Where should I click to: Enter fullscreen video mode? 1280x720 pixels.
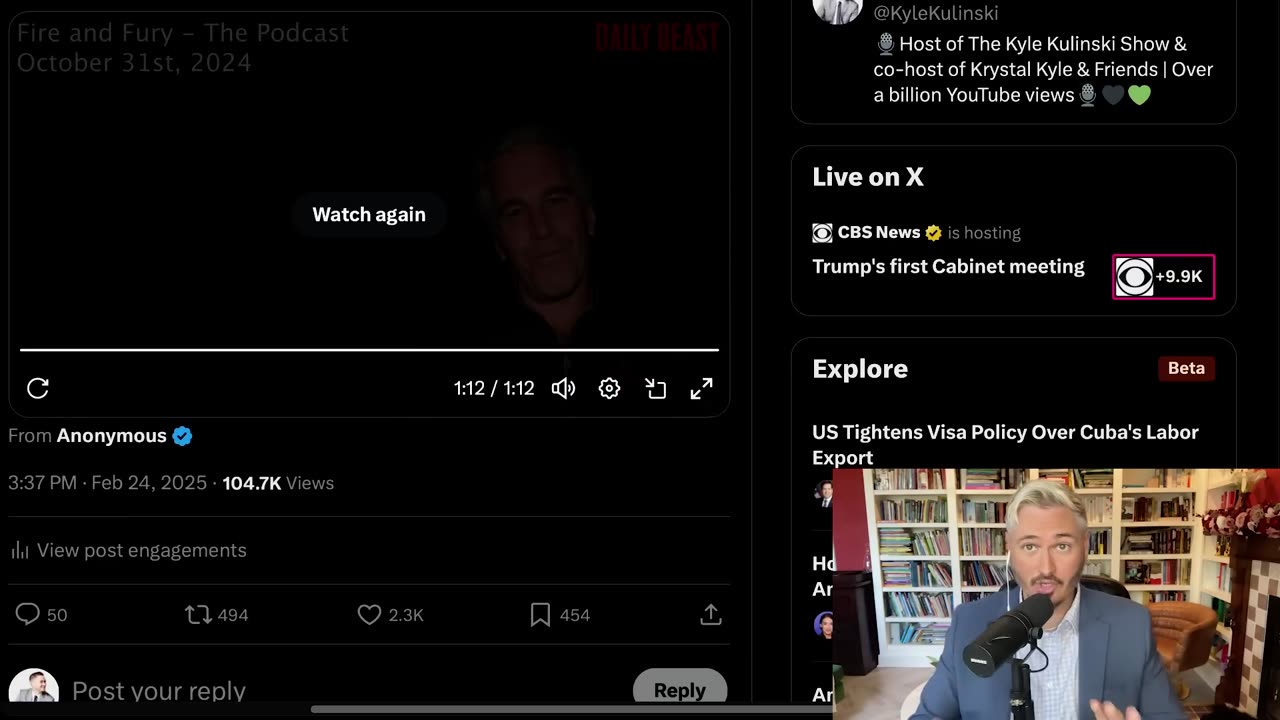click(702, 388)
